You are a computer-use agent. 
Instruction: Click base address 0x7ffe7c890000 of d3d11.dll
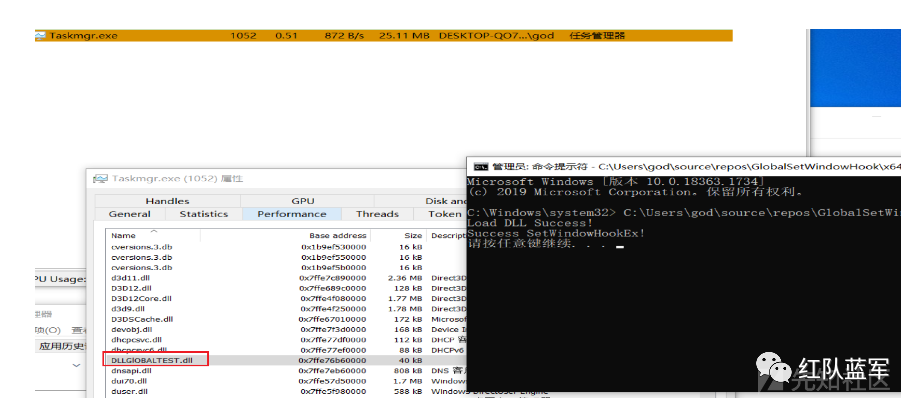coord(332,278)
